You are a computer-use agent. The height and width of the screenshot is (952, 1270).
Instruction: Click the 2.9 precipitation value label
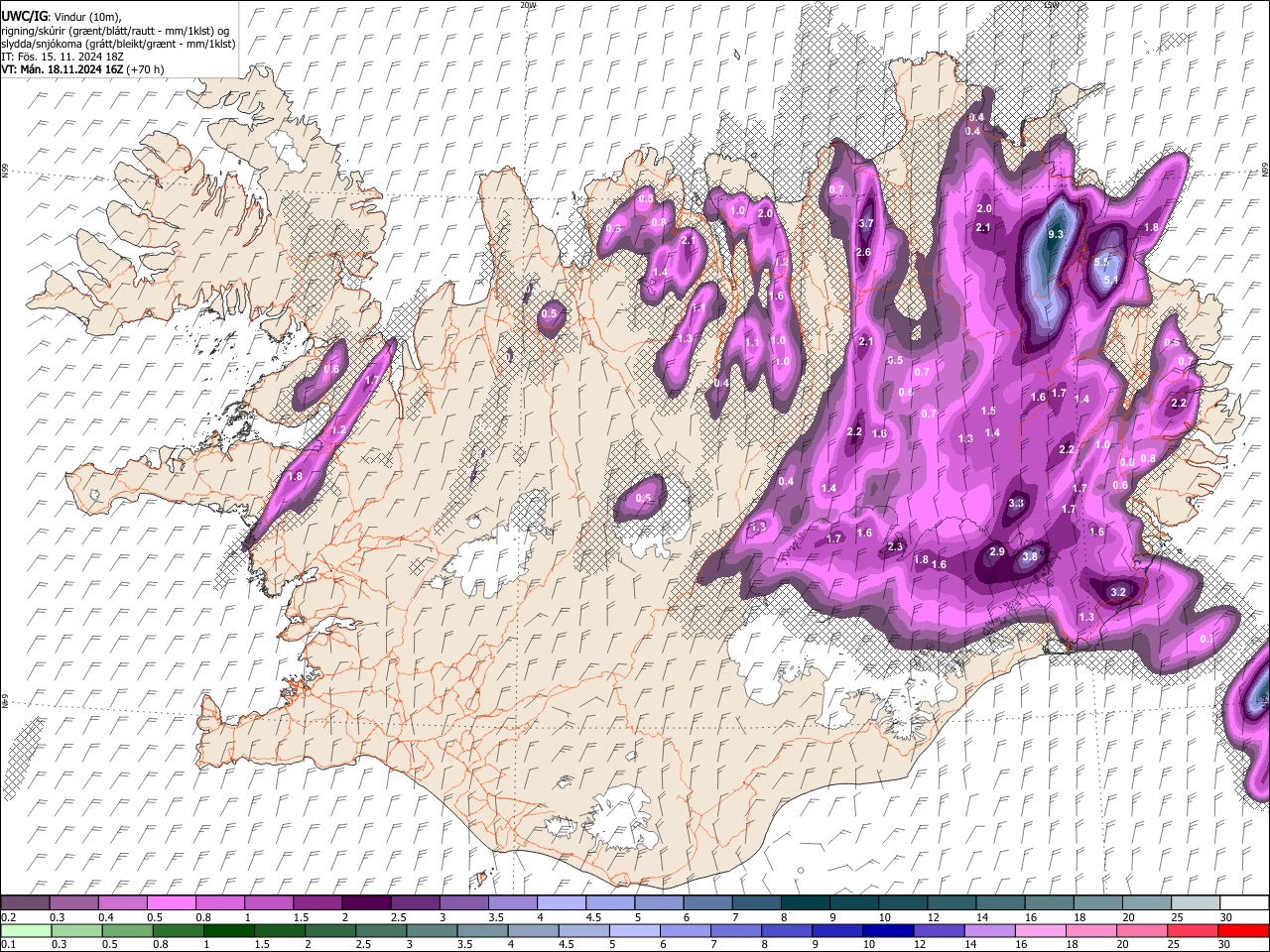[x=997, y=551]
